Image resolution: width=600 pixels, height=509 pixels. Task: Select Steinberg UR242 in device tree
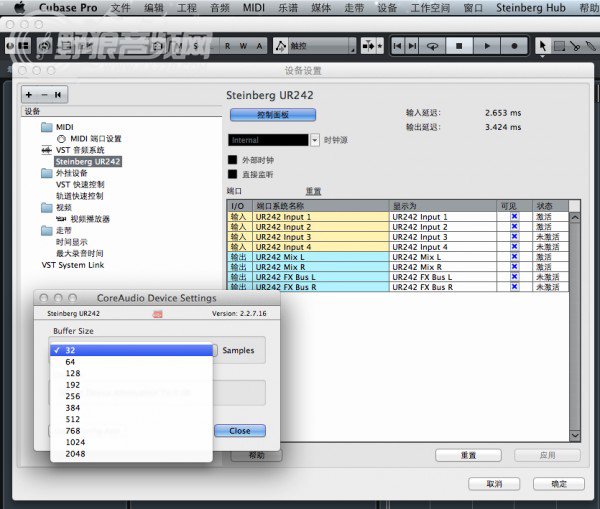(88, 162)
